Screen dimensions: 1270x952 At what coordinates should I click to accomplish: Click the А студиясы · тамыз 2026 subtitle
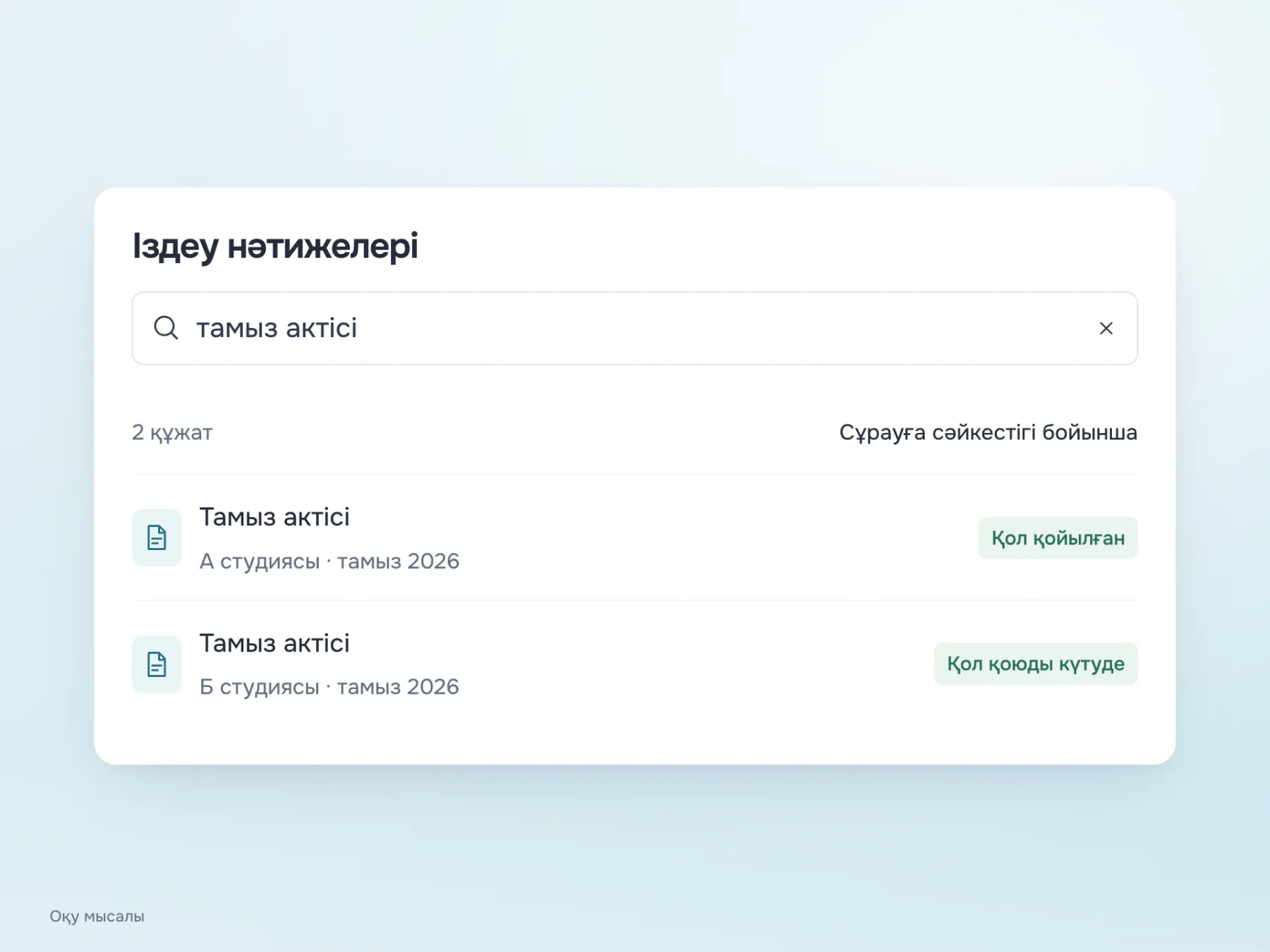(x=329, y=561)
